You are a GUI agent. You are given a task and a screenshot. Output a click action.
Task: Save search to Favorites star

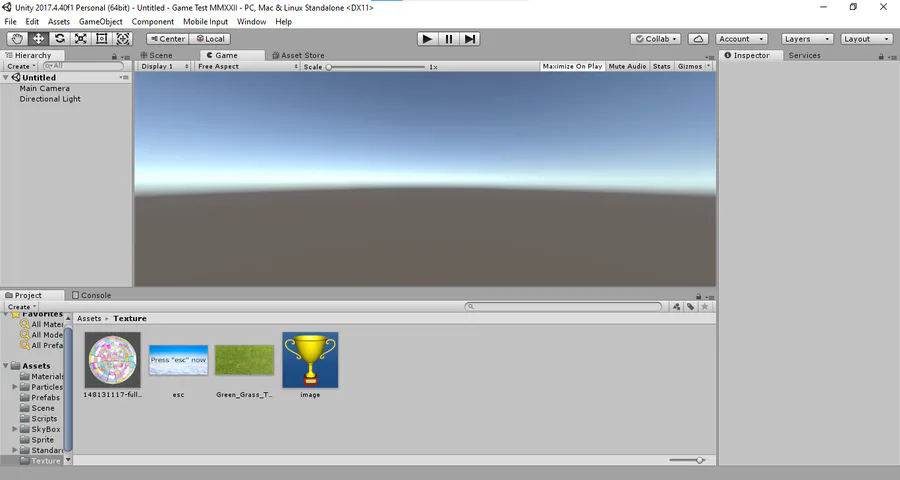click(705, 307)
